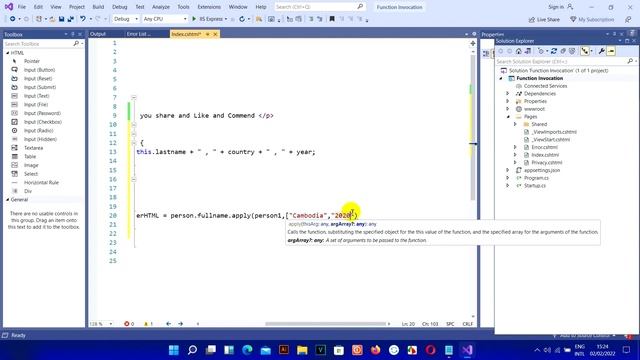The height and width of the screenshot is (360, 640).
Task: Close the Index.cshtml tab
Action: [x=215, y=34]
